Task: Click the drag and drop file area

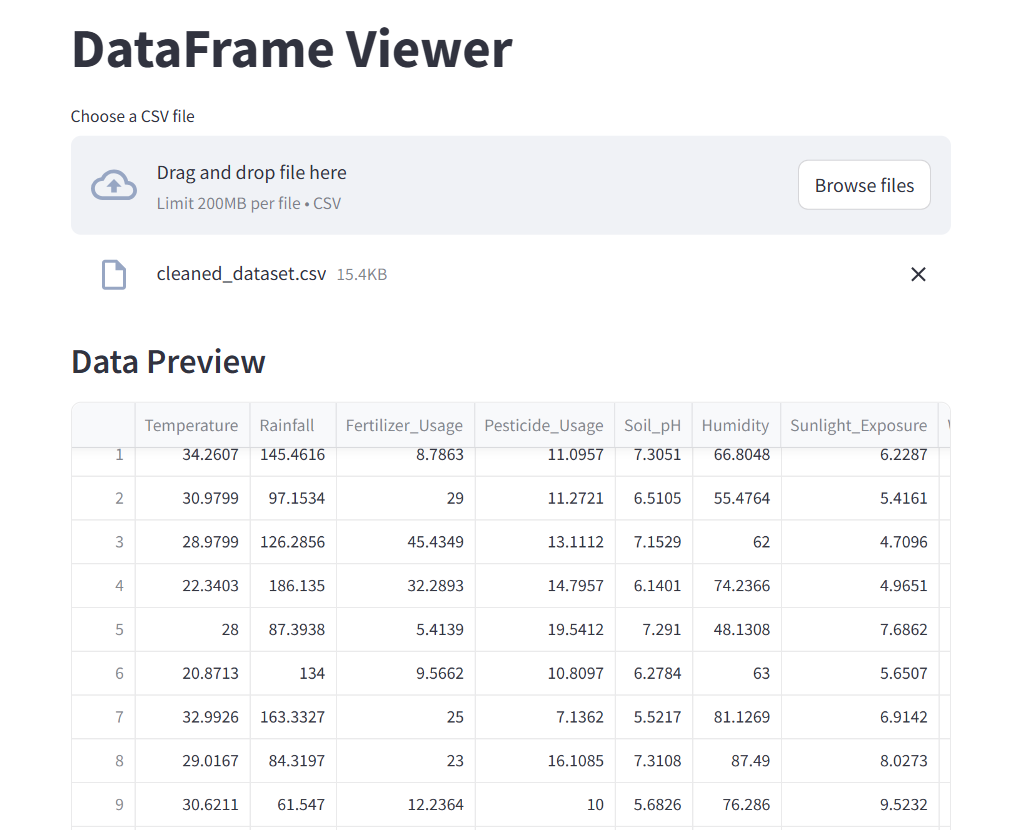Action: 511,185
